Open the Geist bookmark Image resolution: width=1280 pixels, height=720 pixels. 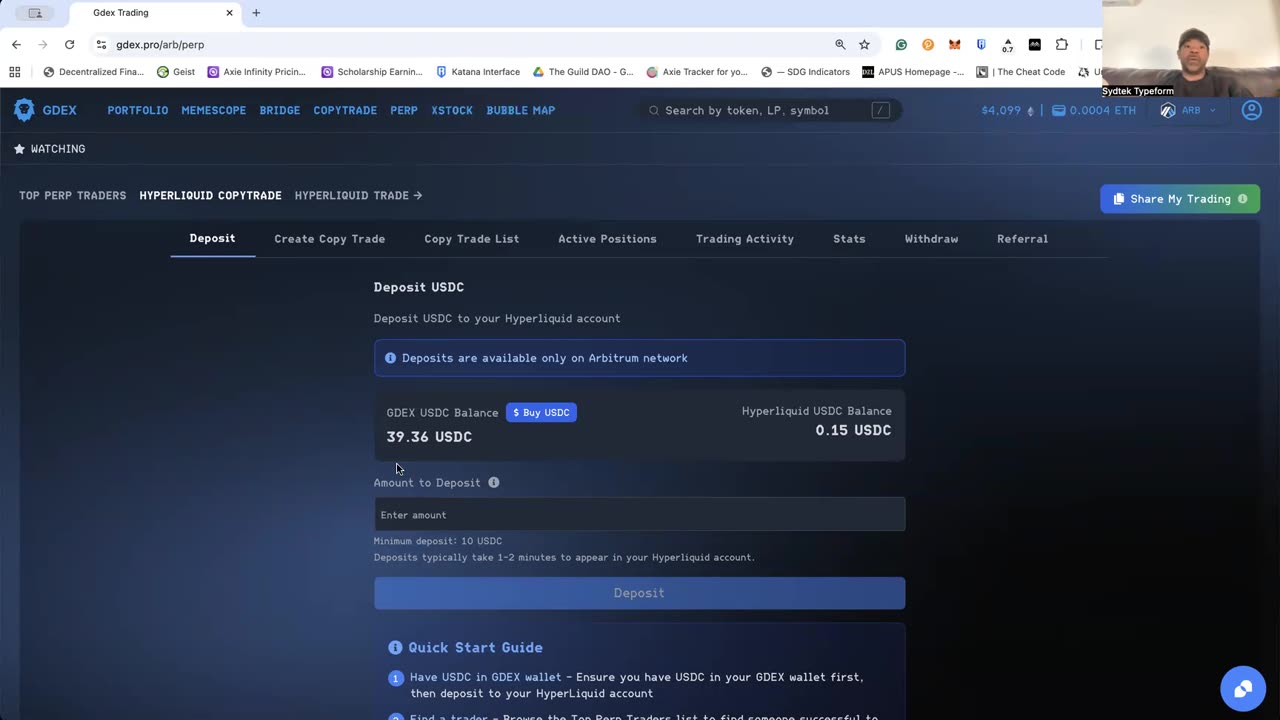176,72
